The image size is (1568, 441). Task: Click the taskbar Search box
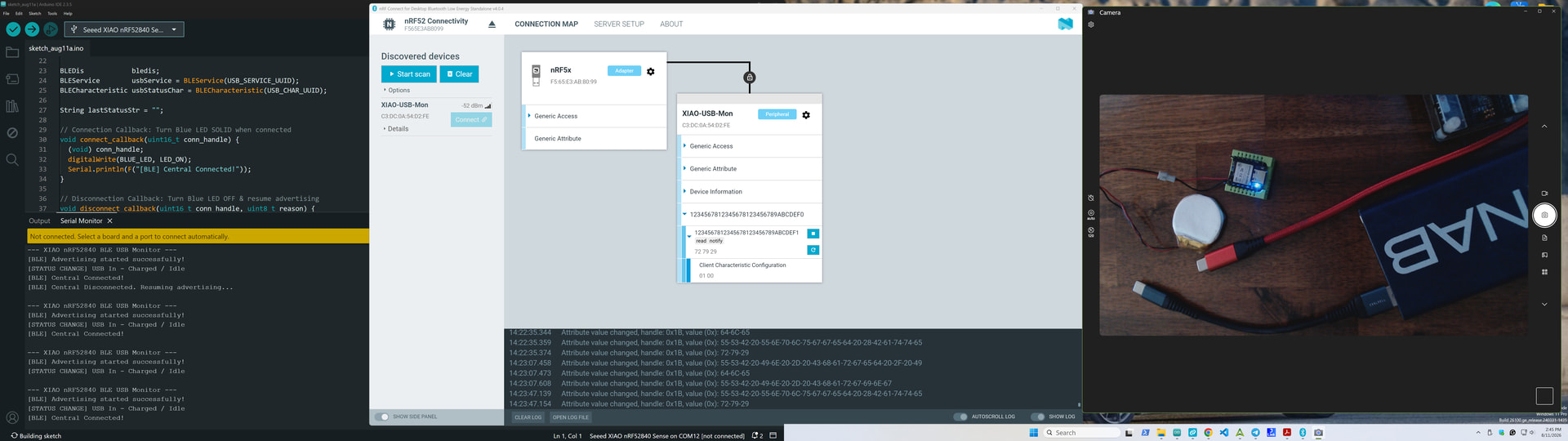(x=1081, y=433)
